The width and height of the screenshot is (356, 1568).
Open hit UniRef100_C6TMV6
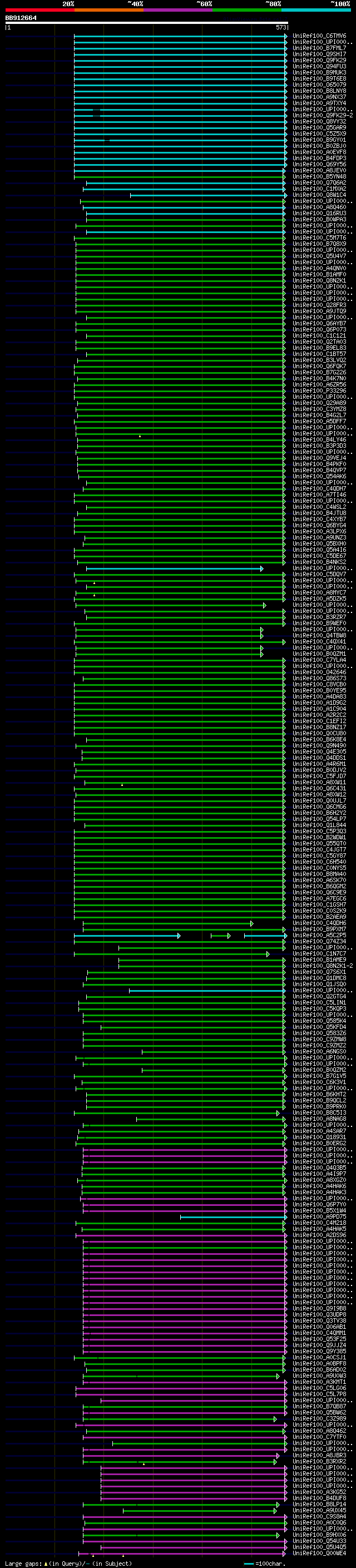319,36
